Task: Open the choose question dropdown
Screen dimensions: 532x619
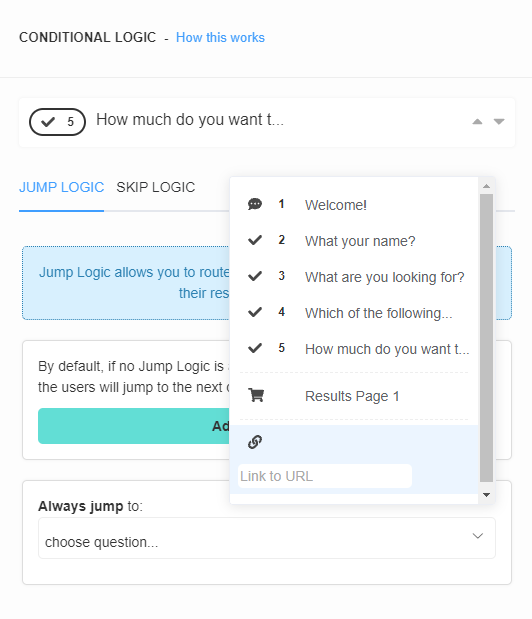Action: tap(267, 538)
